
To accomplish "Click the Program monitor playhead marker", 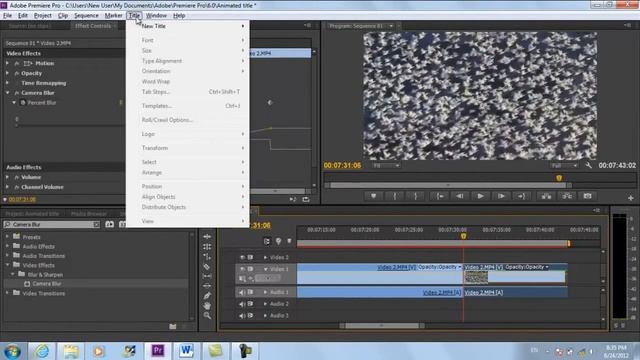I will tap(559, 178).
